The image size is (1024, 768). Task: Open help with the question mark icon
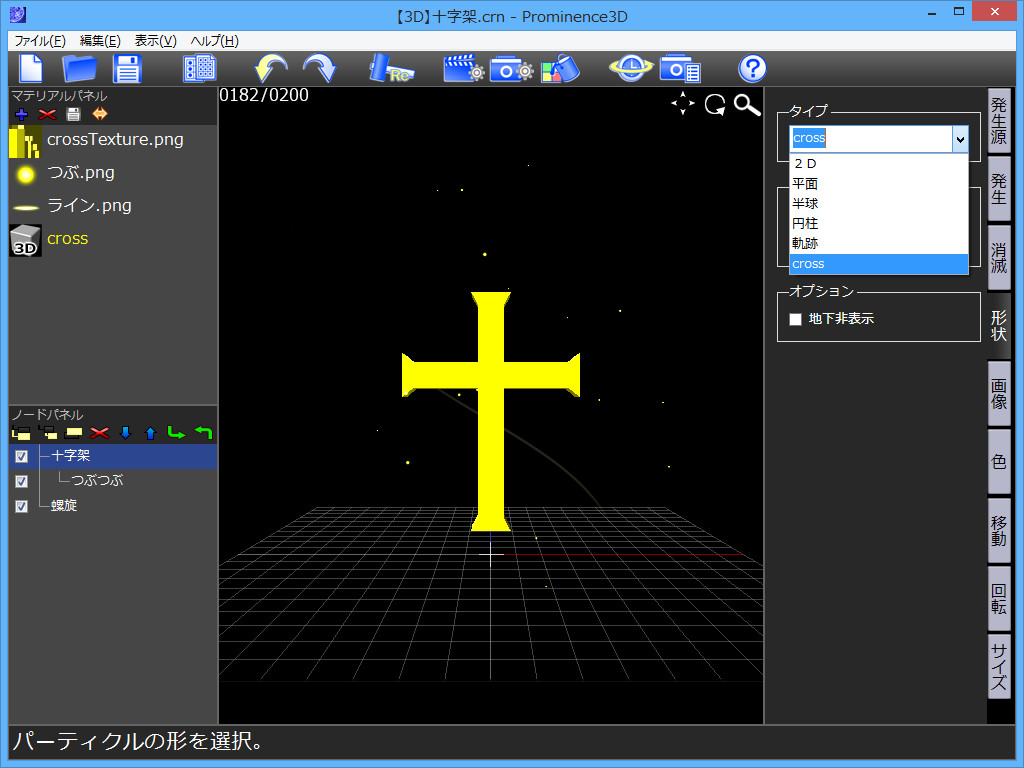[752, 69]
